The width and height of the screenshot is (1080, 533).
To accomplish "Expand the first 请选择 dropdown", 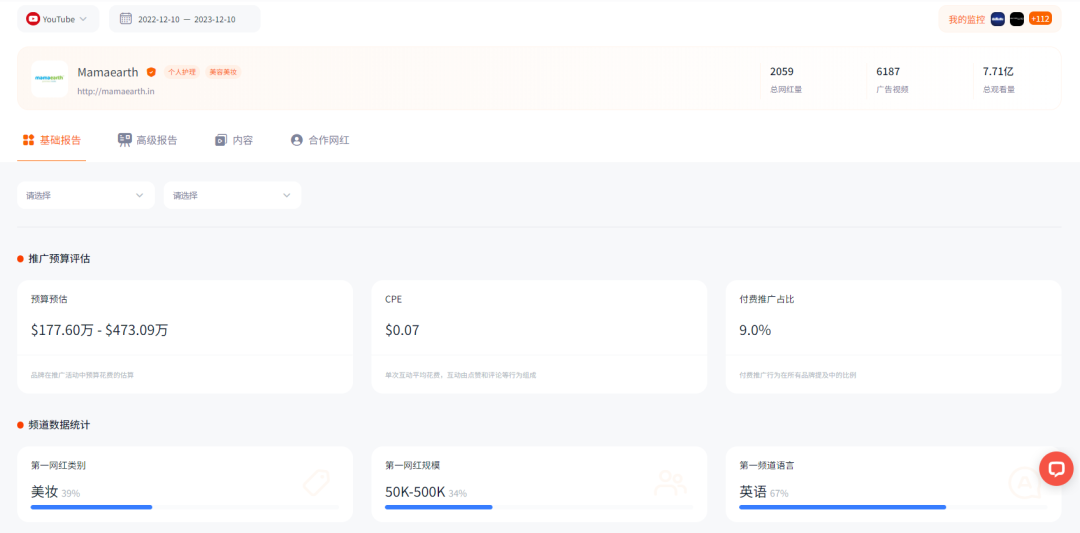I will (x=85, y=196).
